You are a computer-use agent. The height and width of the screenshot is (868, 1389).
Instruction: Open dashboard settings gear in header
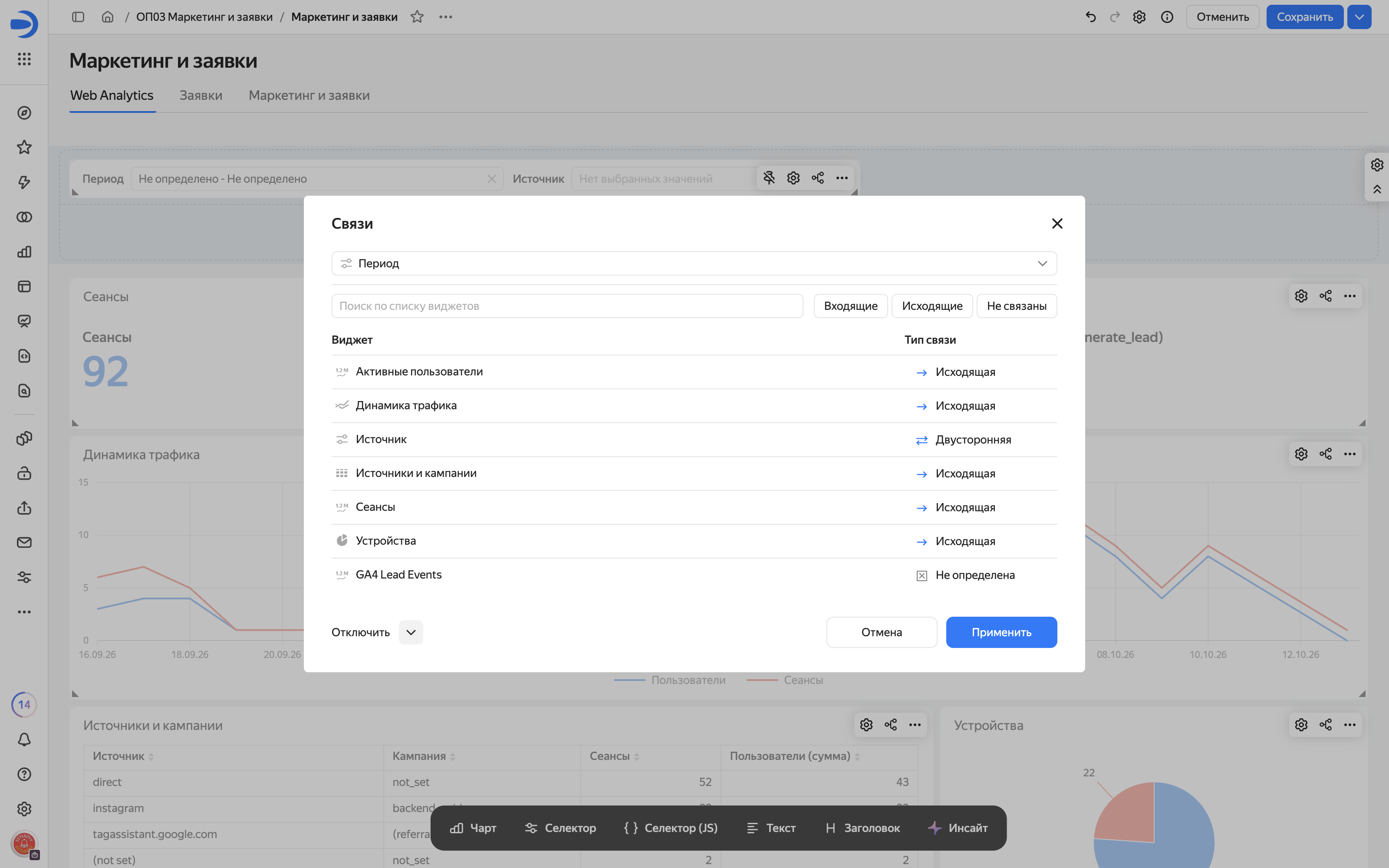tap(1139, 16)
